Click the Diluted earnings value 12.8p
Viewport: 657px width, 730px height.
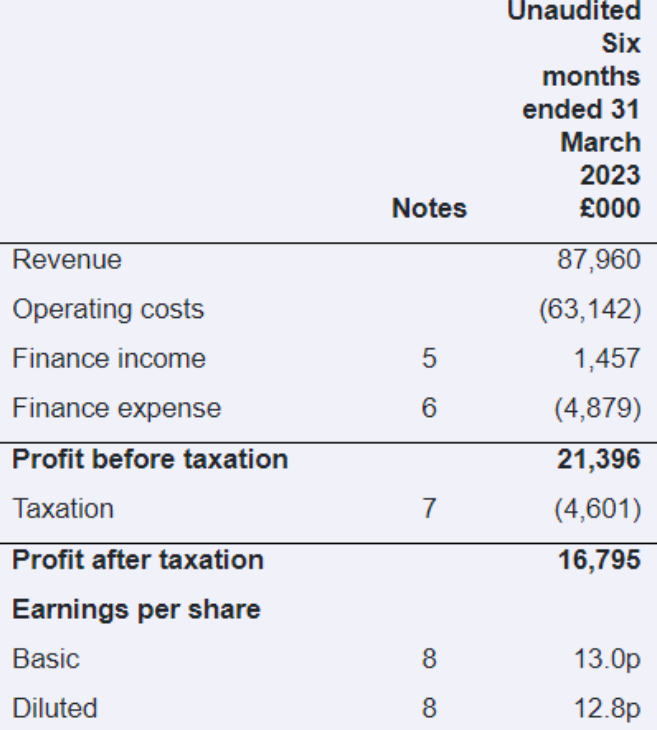(x=607, y=709)
